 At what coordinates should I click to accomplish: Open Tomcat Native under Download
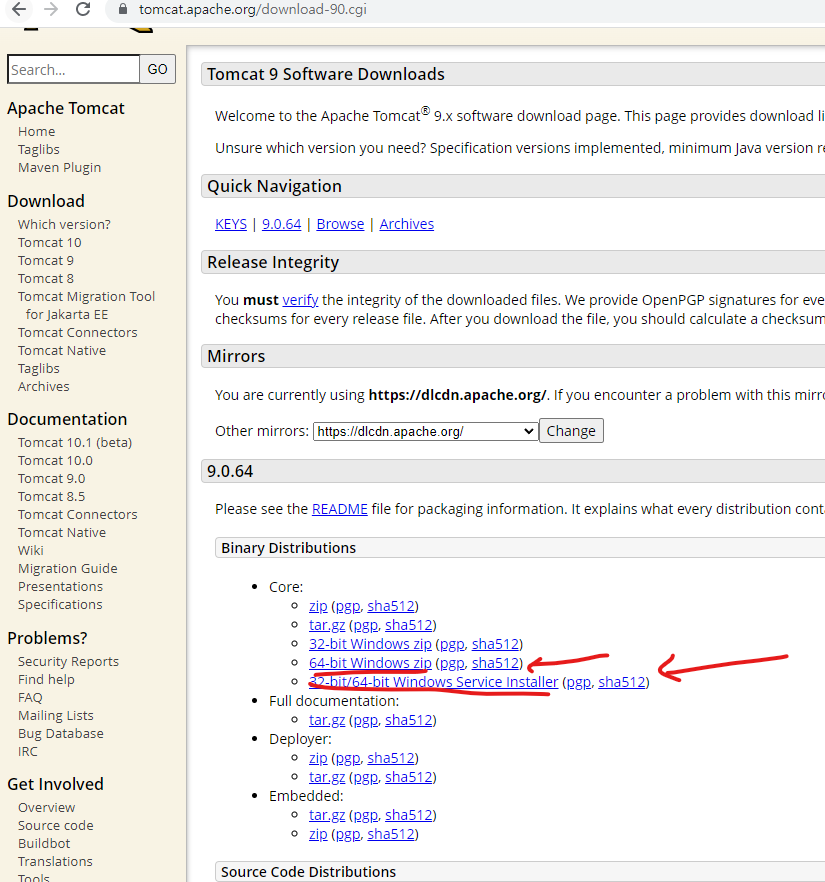point(62,350)
